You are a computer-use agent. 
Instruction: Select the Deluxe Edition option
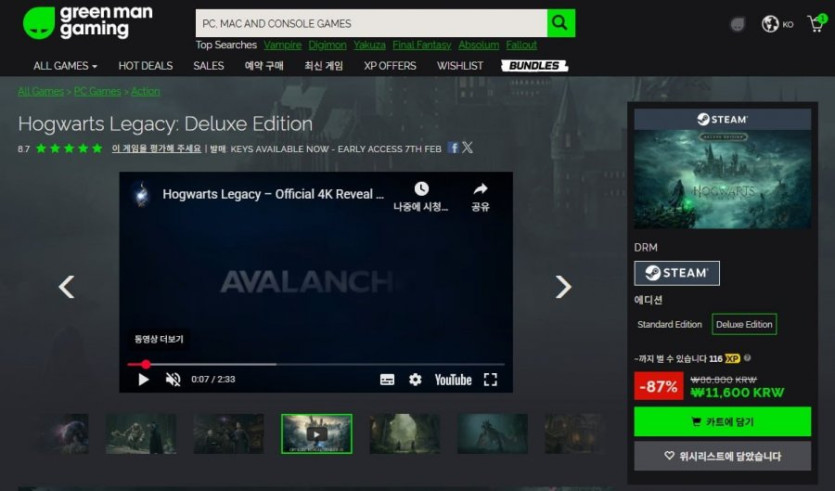tap(744, 325)
